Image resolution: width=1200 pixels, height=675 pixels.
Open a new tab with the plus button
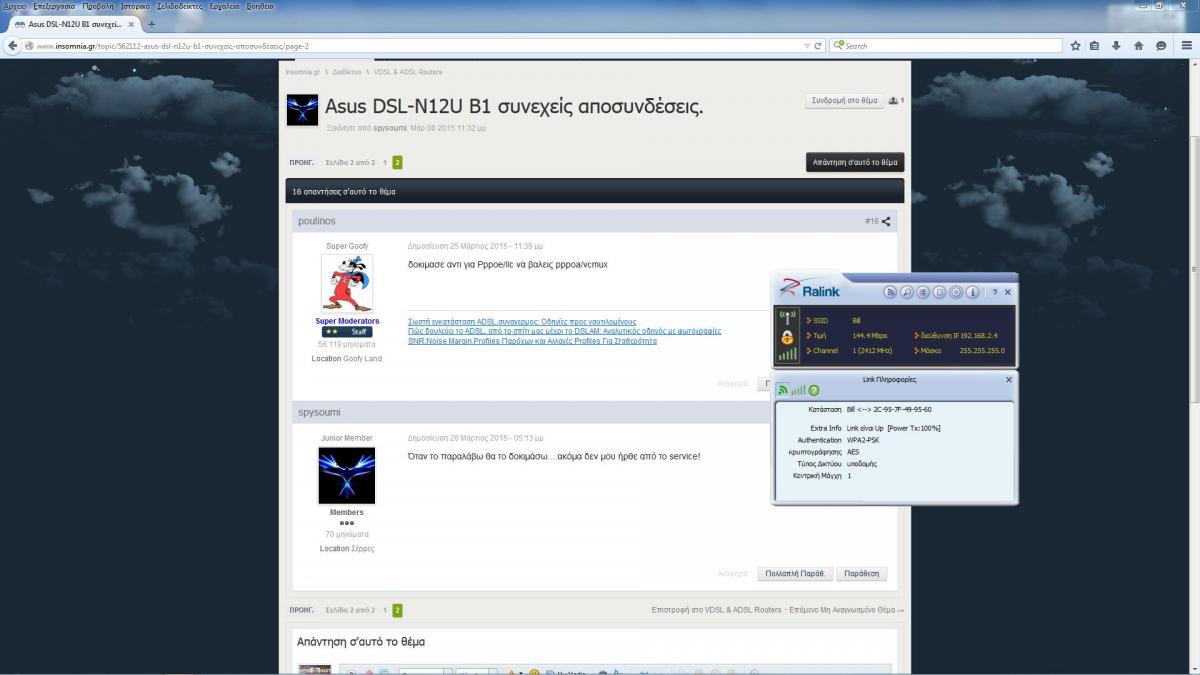click(x=152, y=23)
